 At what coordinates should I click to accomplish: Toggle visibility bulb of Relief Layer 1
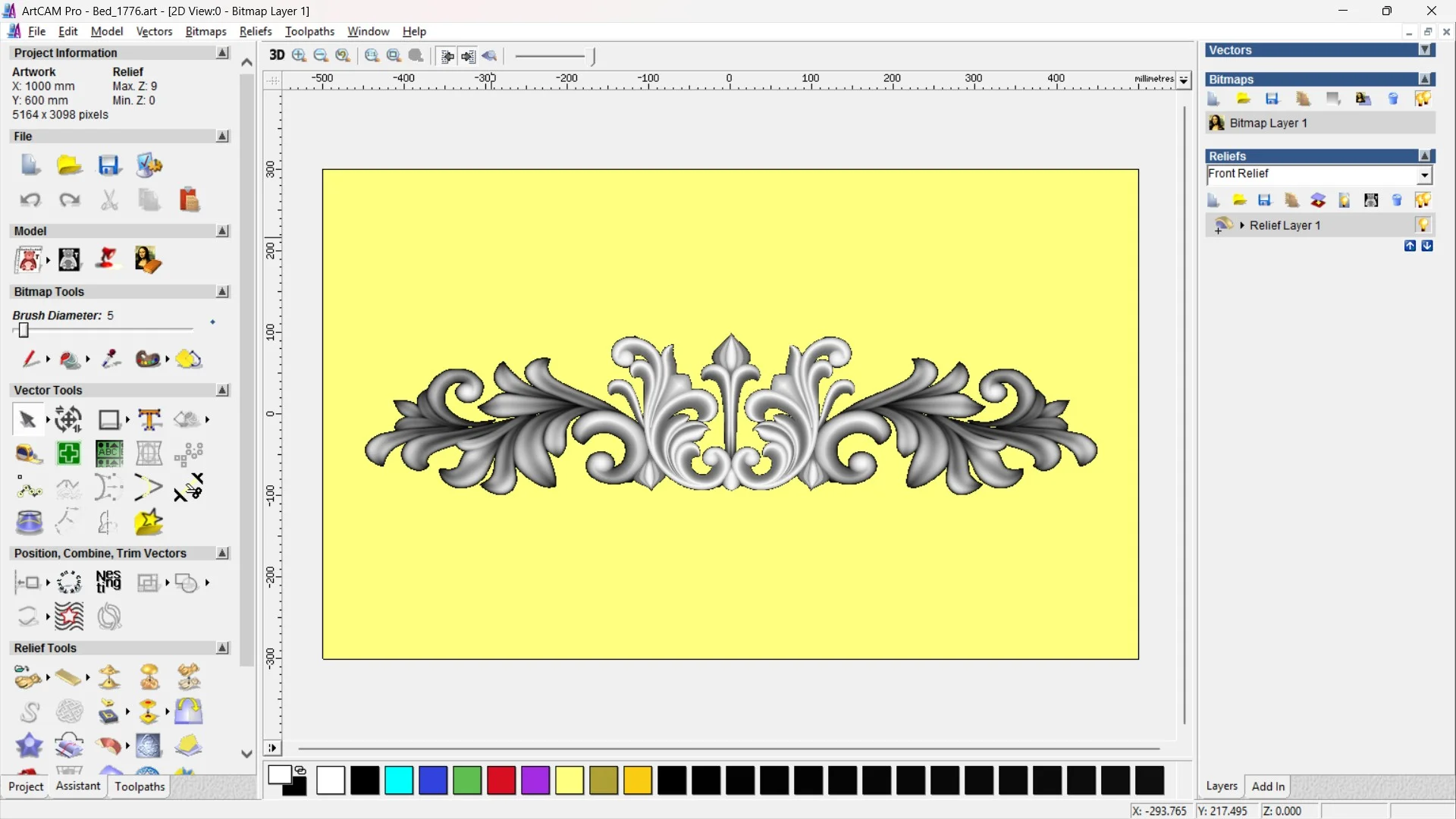(1423, 225)
